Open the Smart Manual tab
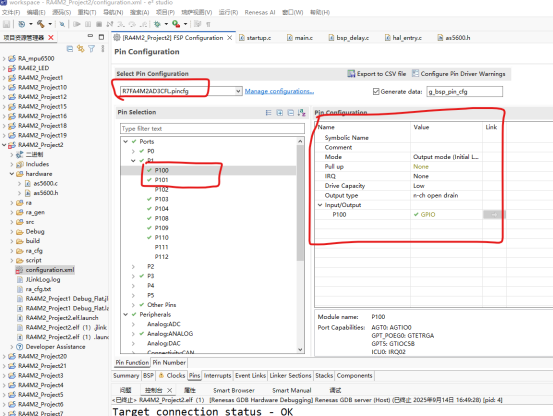Image resolution: width=553 pixels, height=416 pixels. click(x=292, y=390)
